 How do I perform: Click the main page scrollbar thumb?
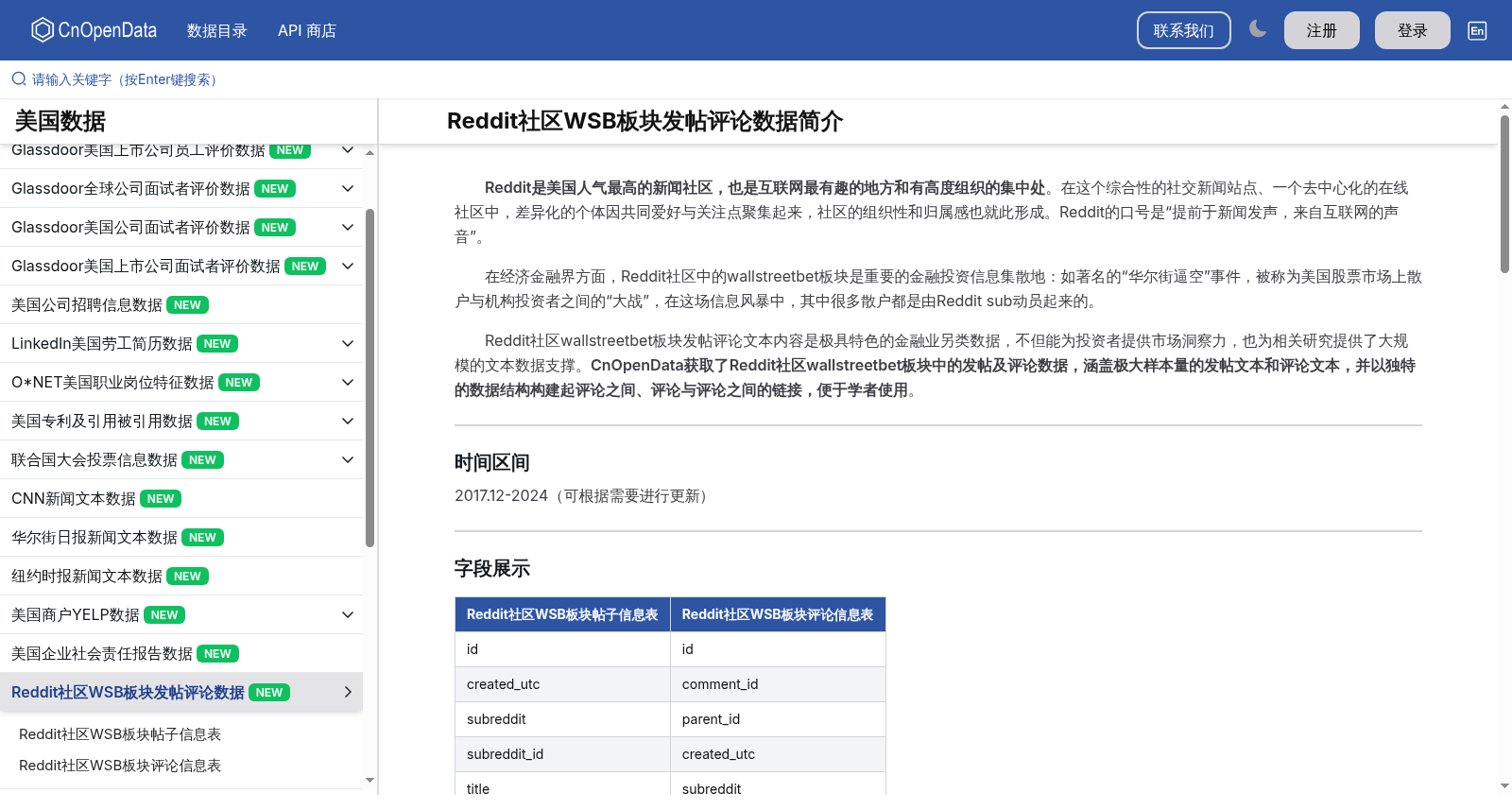(1504, 194)
